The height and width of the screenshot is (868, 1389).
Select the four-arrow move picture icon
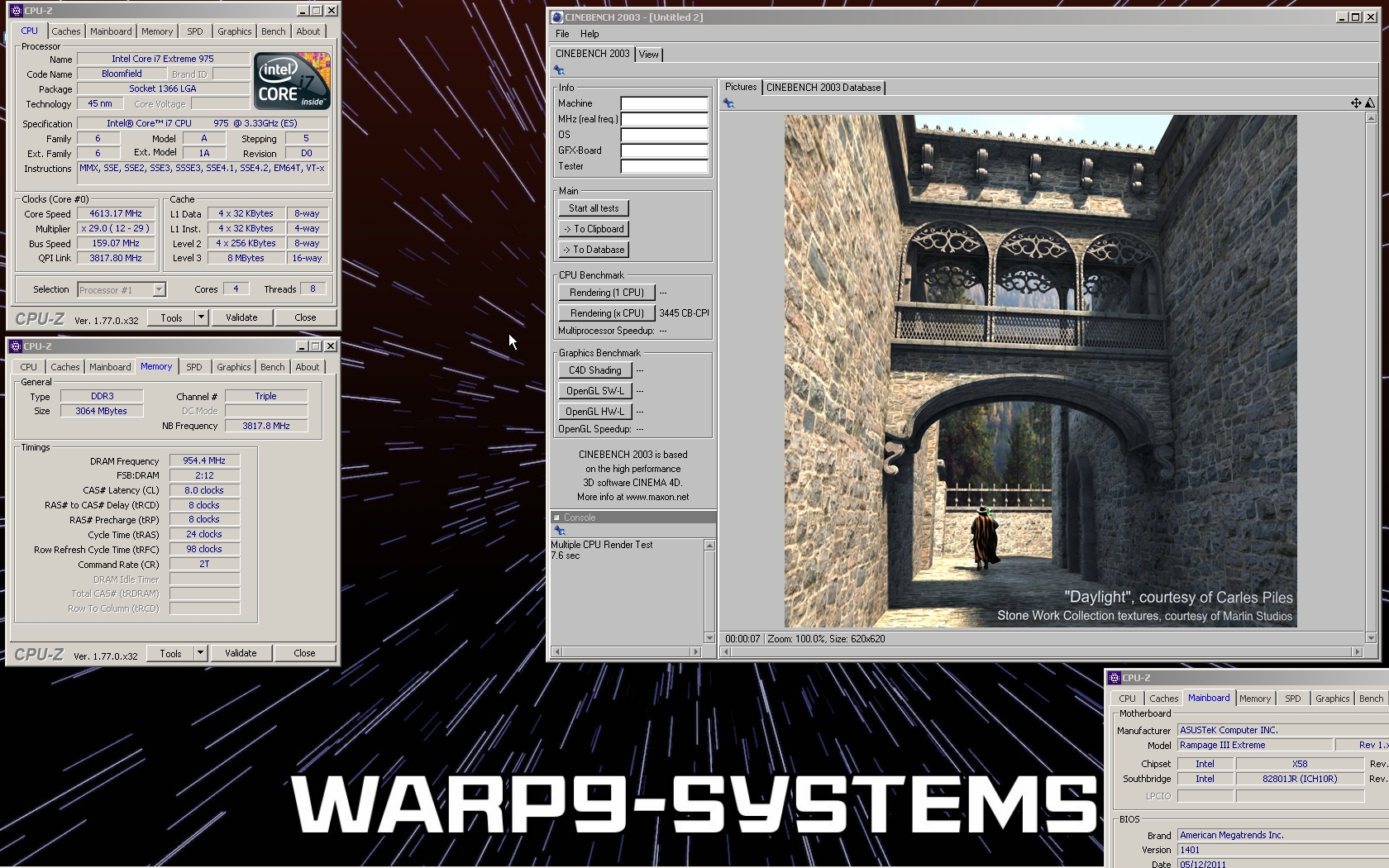(x=1356, y=103)
